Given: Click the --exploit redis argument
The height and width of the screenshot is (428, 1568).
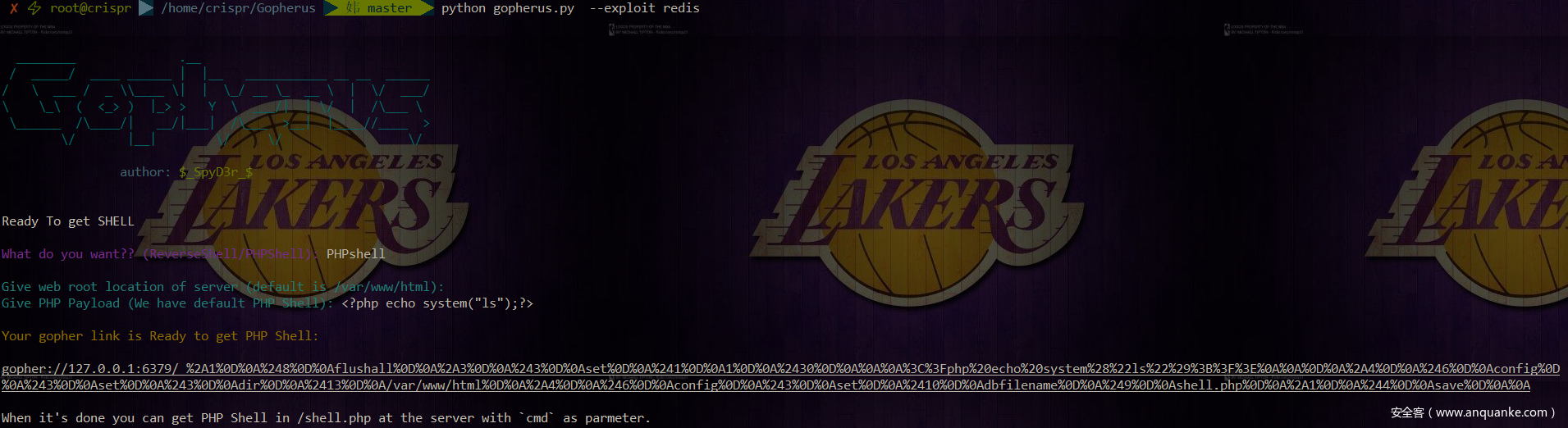Looking at the screenshot, I should click(x=645, y=8).
